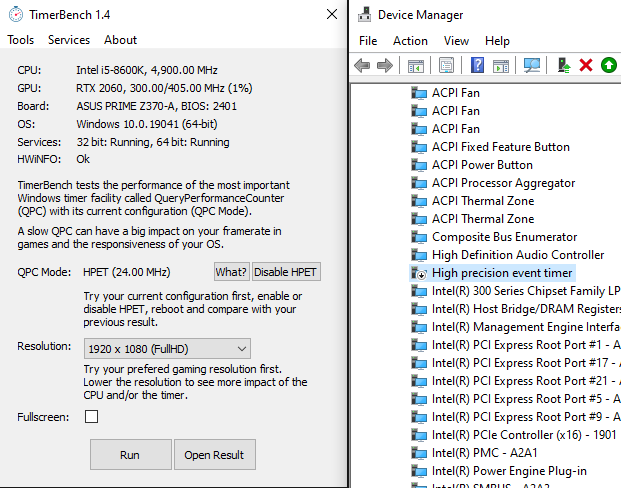Click Services status 32 bit: Running text
This screenshot has width=621, height=488.
coord(153,142)
